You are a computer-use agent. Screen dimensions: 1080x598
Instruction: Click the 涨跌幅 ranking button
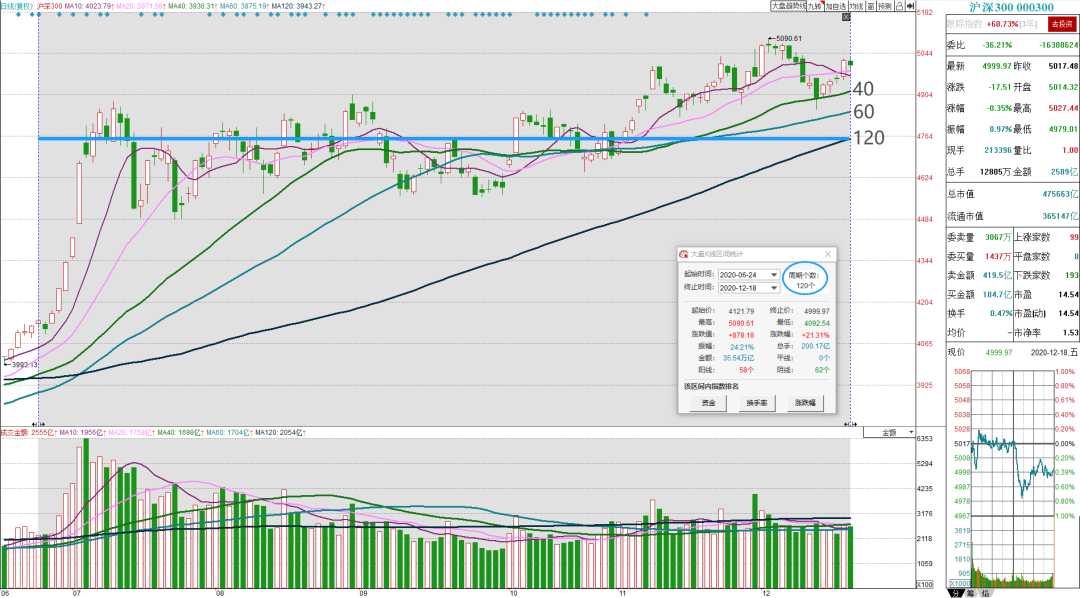804,402
